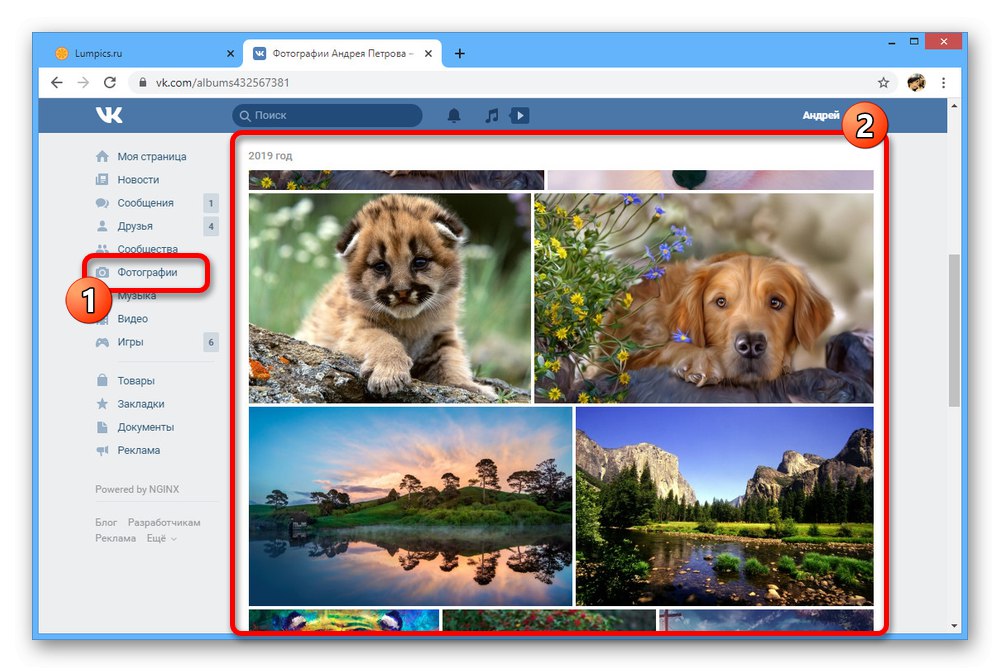The width and height of the screenshot is (1000, 672).
Task: Click the scrollbar up arrow
Action: coord(953,105)
